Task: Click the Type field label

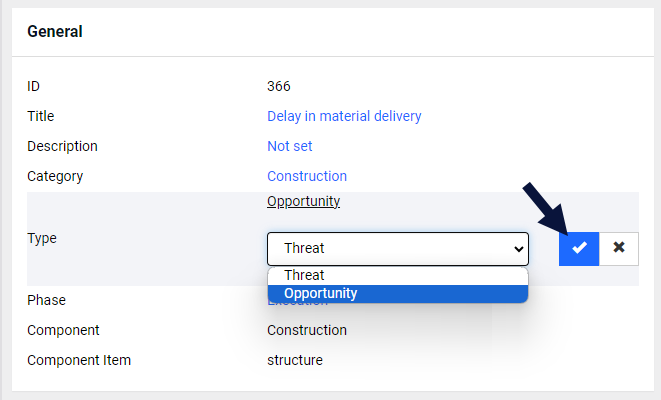Action: (x=42, y=239)
